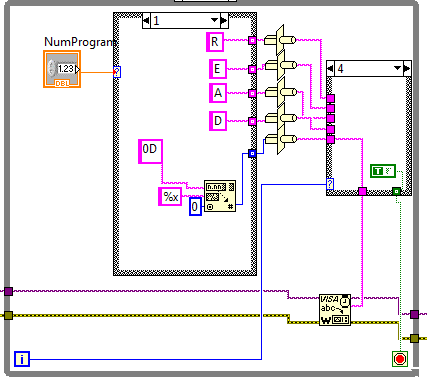This screenshot has width=427, height=382.
Task: Select the R string constant
Action: 215,42
